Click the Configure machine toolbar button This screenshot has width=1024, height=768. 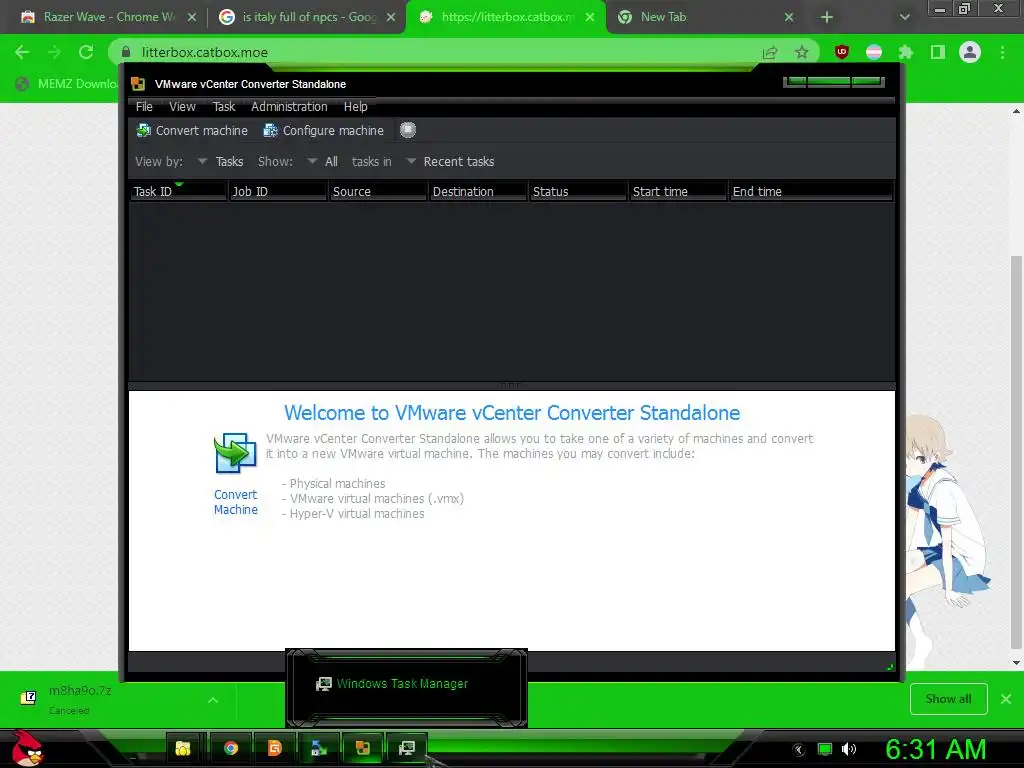point(324,131)
